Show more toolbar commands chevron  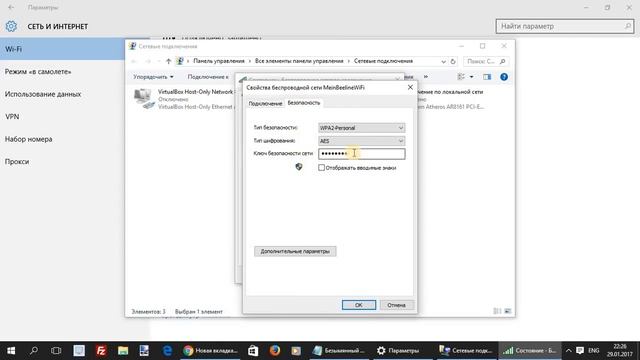pos(426,77)
